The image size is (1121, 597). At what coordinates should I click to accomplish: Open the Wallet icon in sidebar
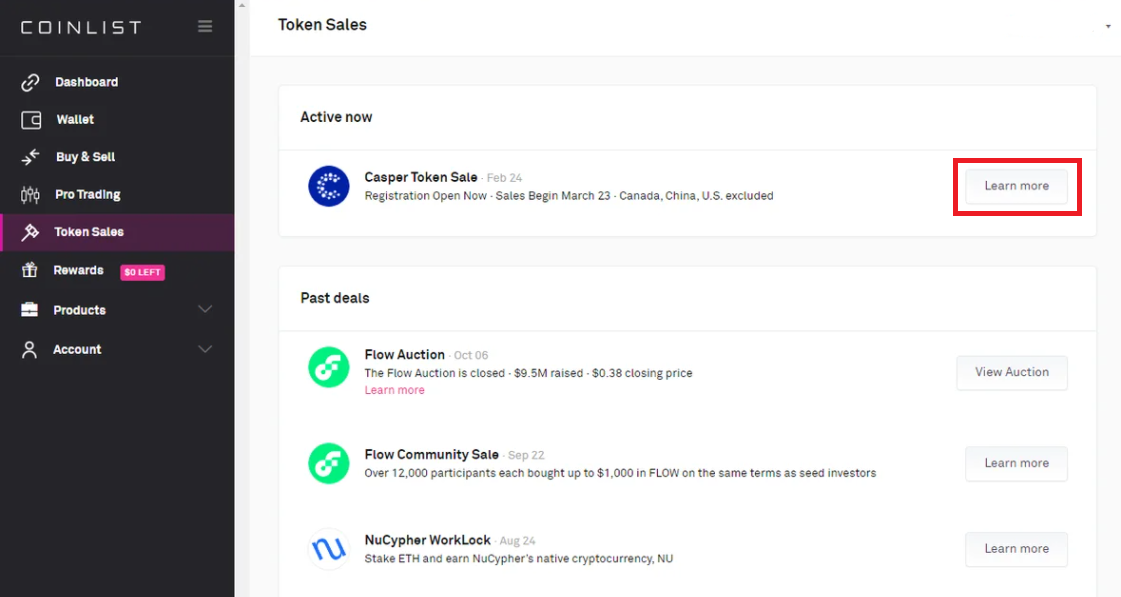(x=31, y=120)
